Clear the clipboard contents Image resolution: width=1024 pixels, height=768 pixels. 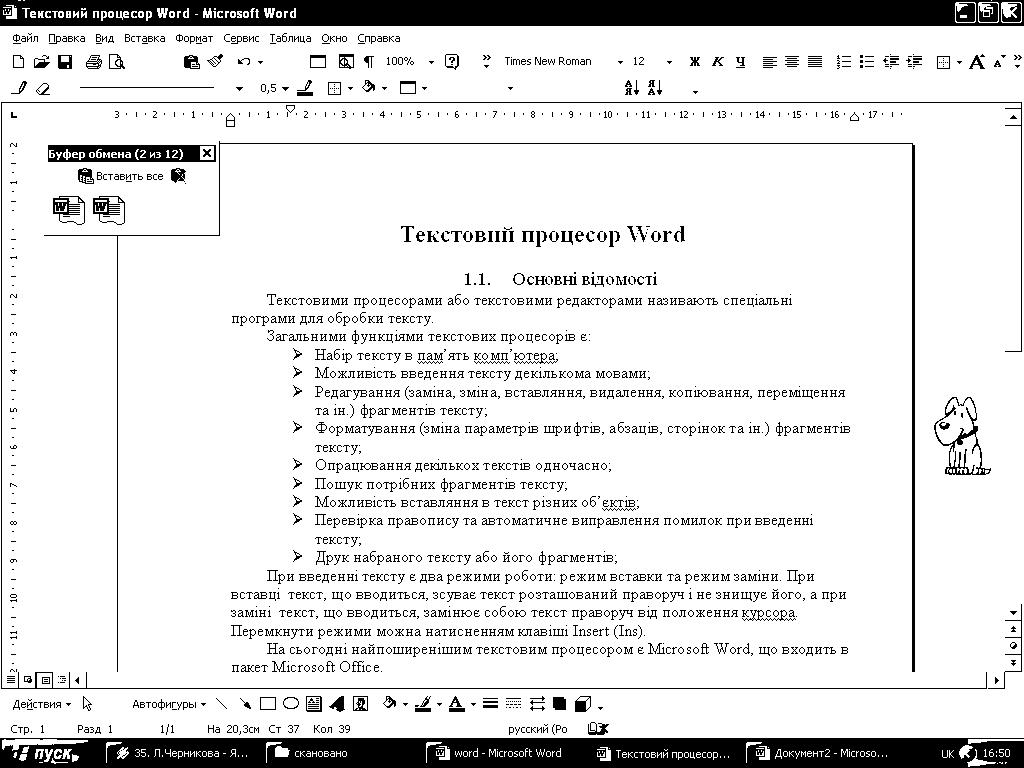(x=178, y=176)
